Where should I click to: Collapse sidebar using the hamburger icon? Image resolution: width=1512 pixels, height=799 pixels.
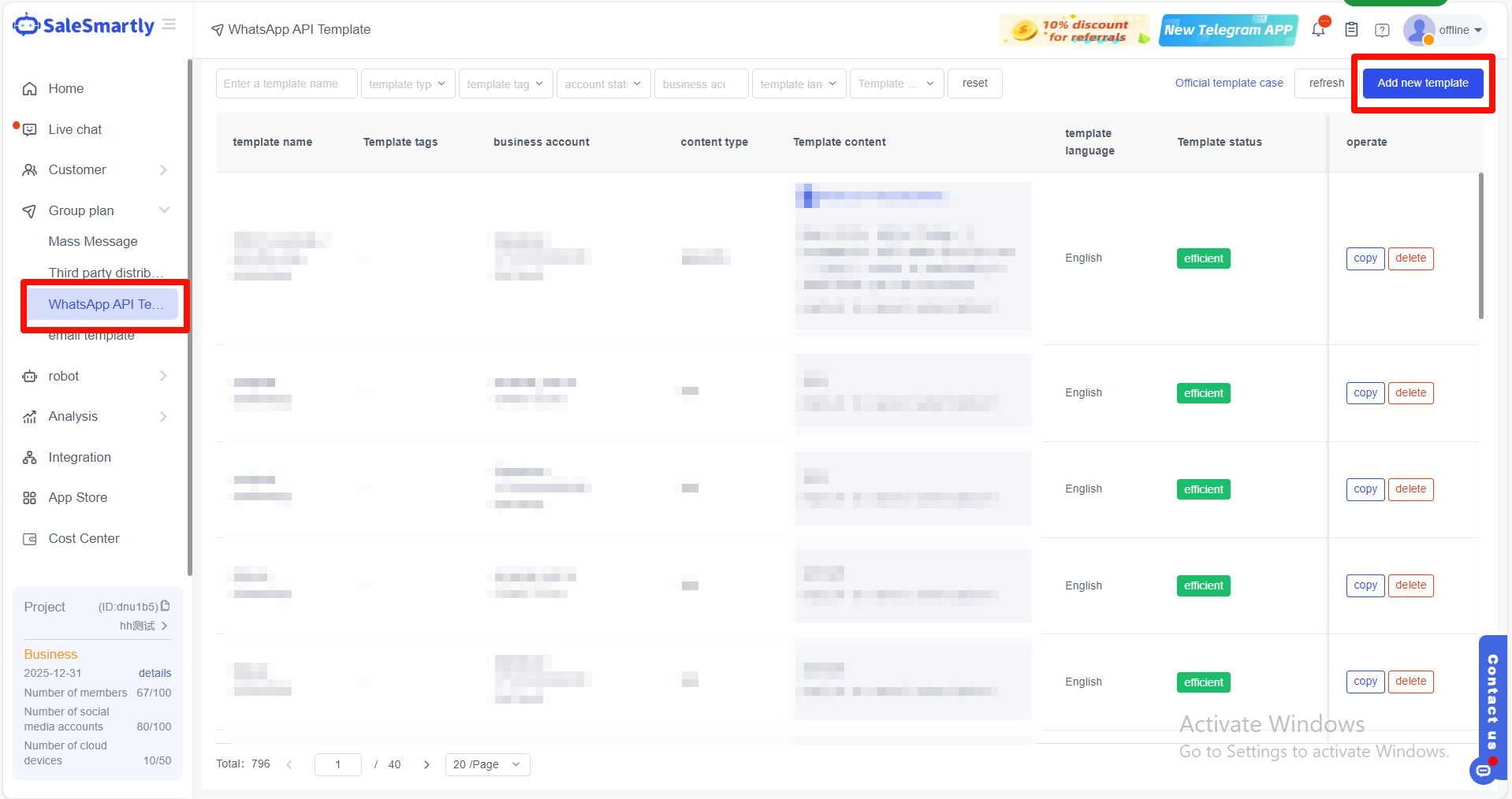pyautogui.click(x=169, y=25)
